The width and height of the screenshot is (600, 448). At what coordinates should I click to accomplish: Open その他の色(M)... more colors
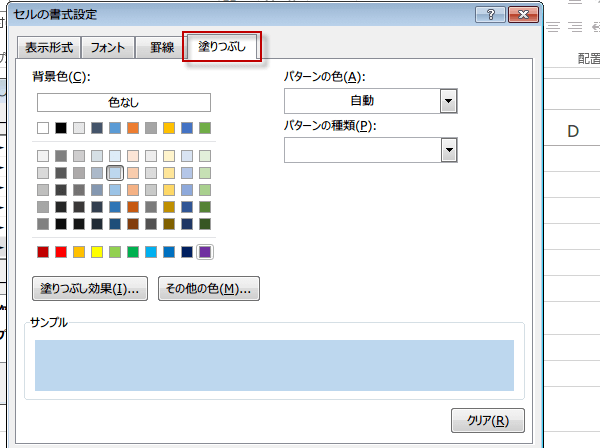point(209,288)
